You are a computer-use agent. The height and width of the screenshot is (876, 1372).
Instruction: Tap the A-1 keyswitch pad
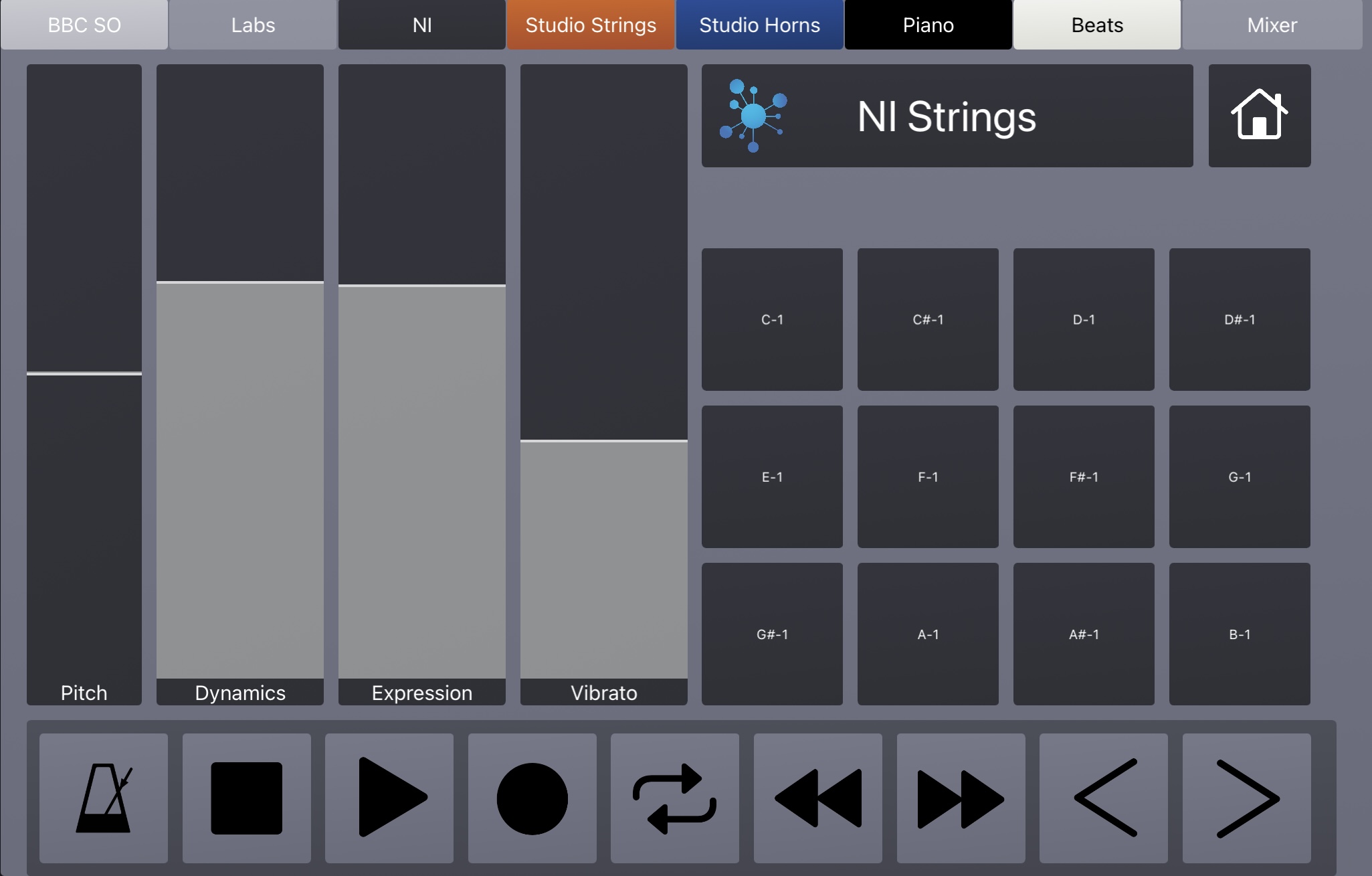[x=928, y=634]
